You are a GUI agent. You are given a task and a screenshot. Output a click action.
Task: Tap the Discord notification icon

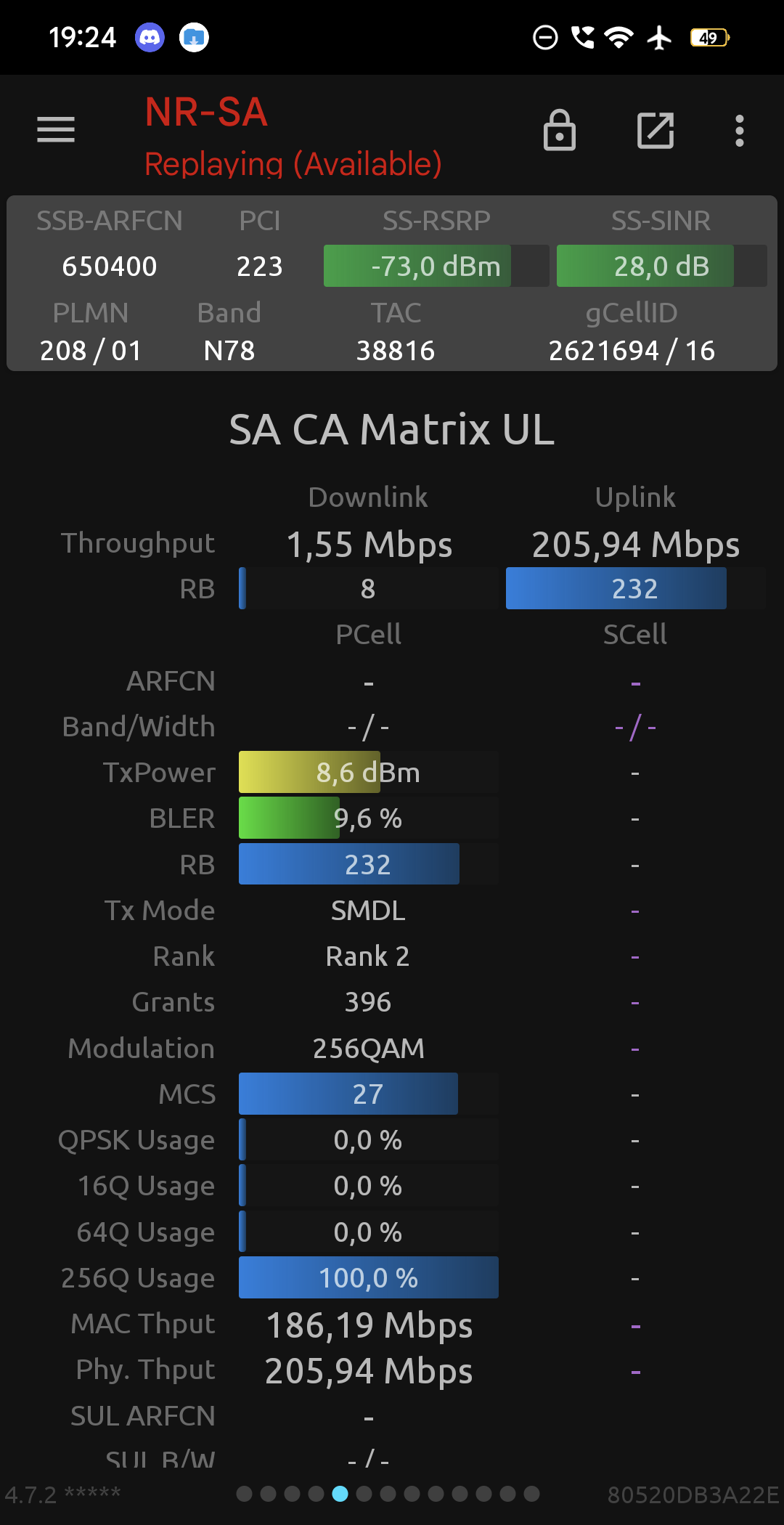coord(150,37)
